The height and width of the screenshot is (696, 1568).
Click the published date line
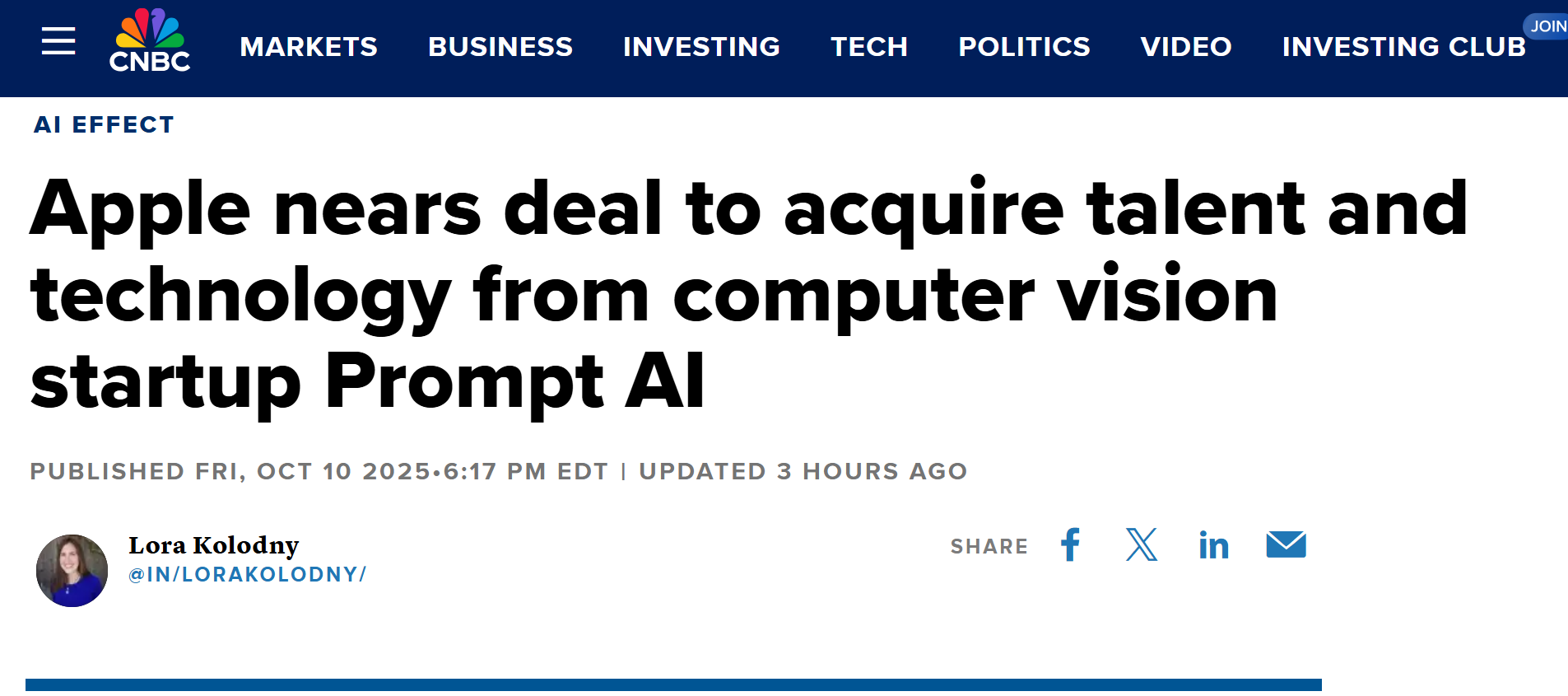click(319, 471)
